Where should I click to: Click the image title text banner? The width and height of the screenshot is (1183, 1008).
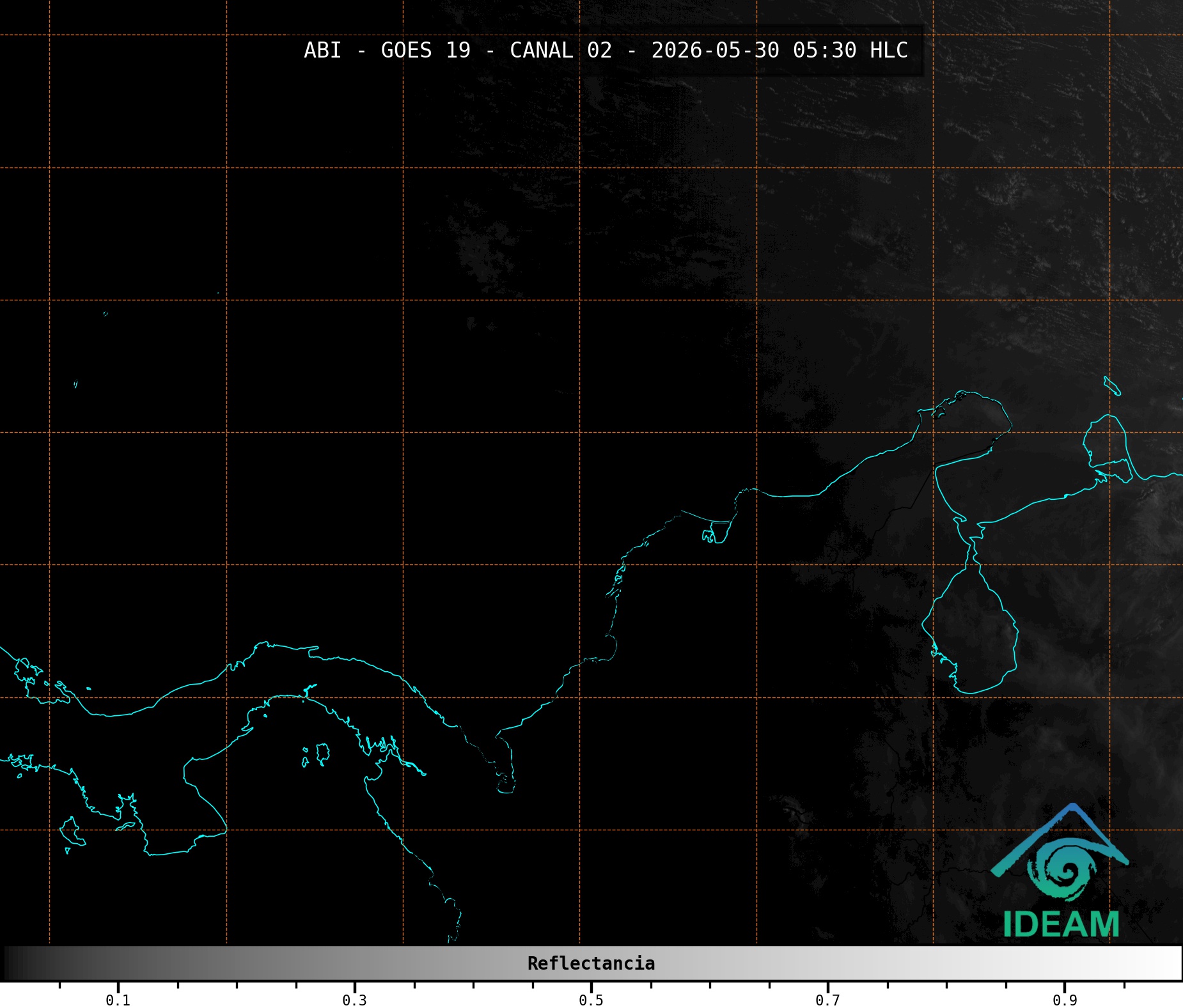[606, 50]
